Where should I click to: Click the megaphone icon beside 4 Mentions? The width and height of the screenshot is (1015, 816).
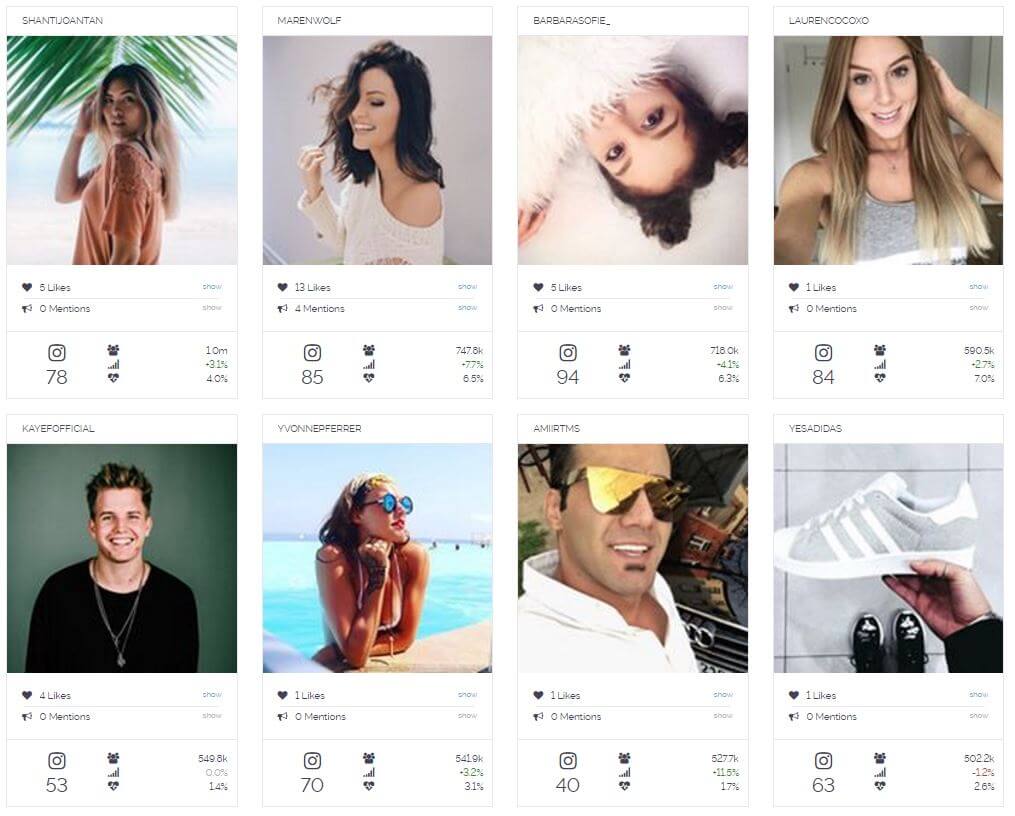pos(282,309)
